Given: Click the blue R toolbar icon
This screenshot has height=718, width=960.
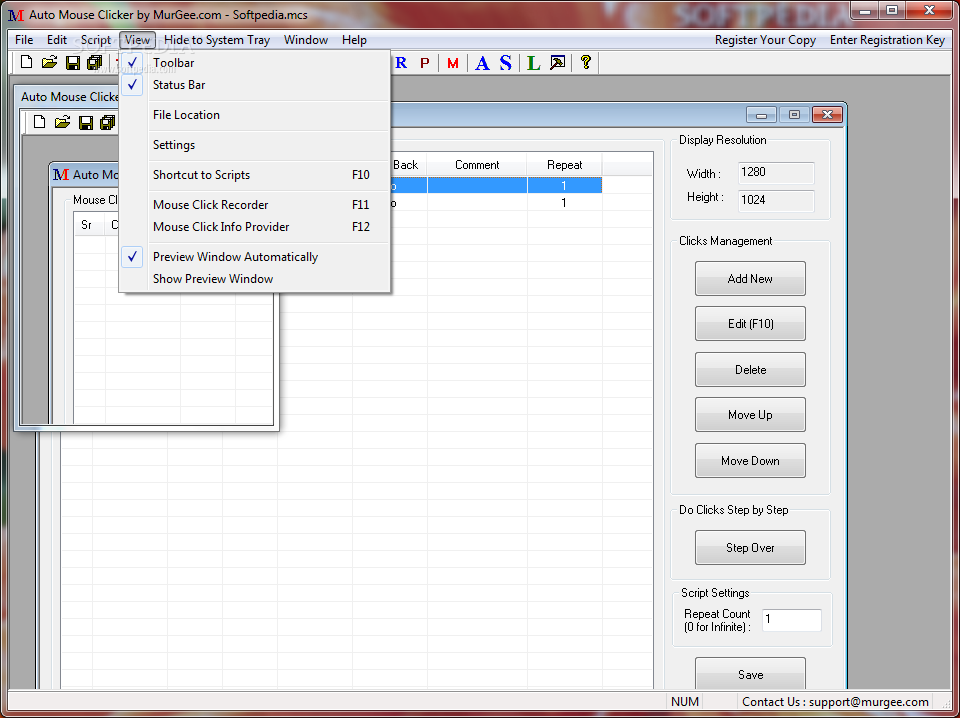Looking at the screenshot, I should coord(401,62).
